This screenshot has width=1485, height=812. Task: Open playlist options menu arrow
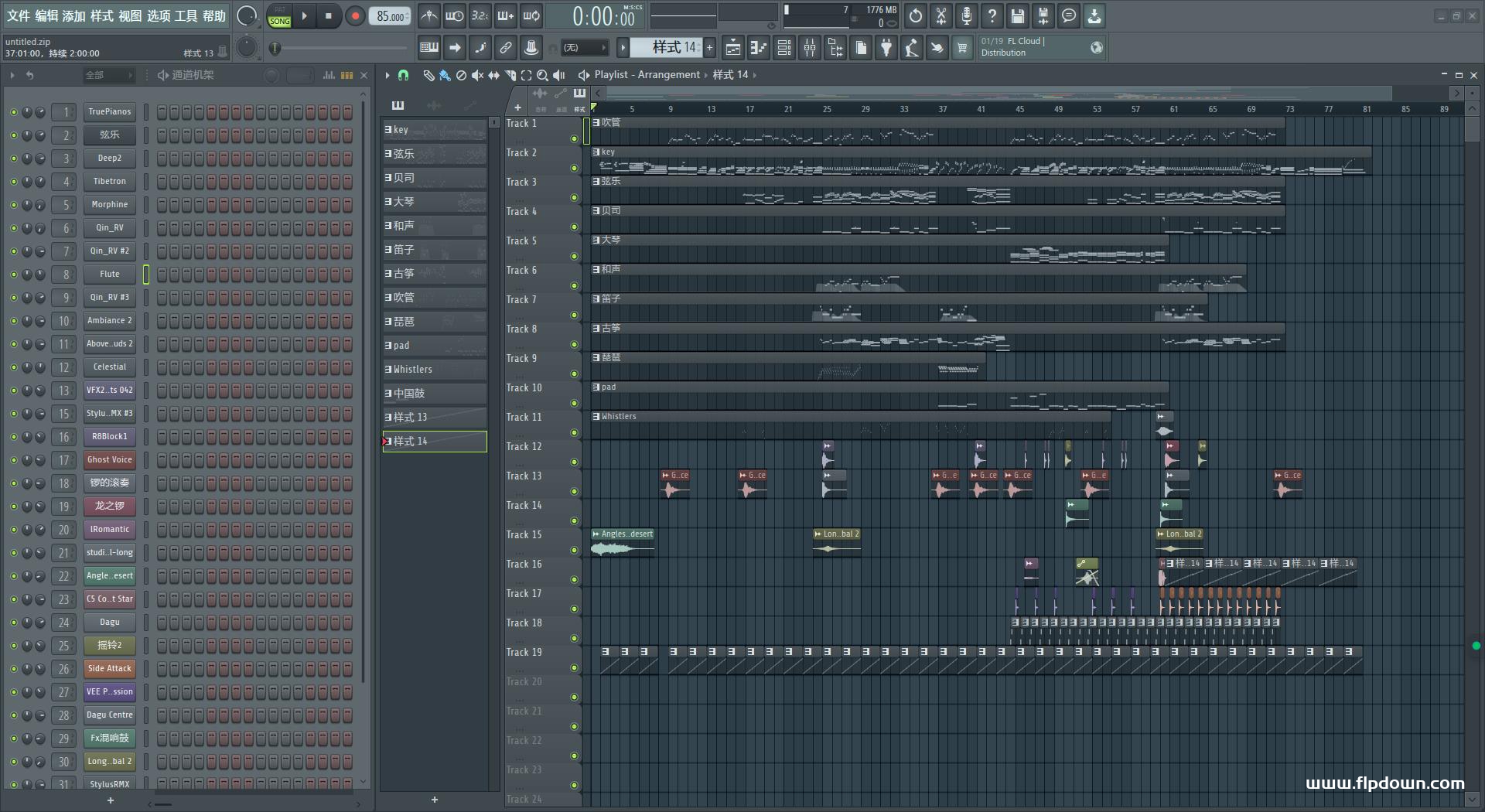click(x=387, y=75)
